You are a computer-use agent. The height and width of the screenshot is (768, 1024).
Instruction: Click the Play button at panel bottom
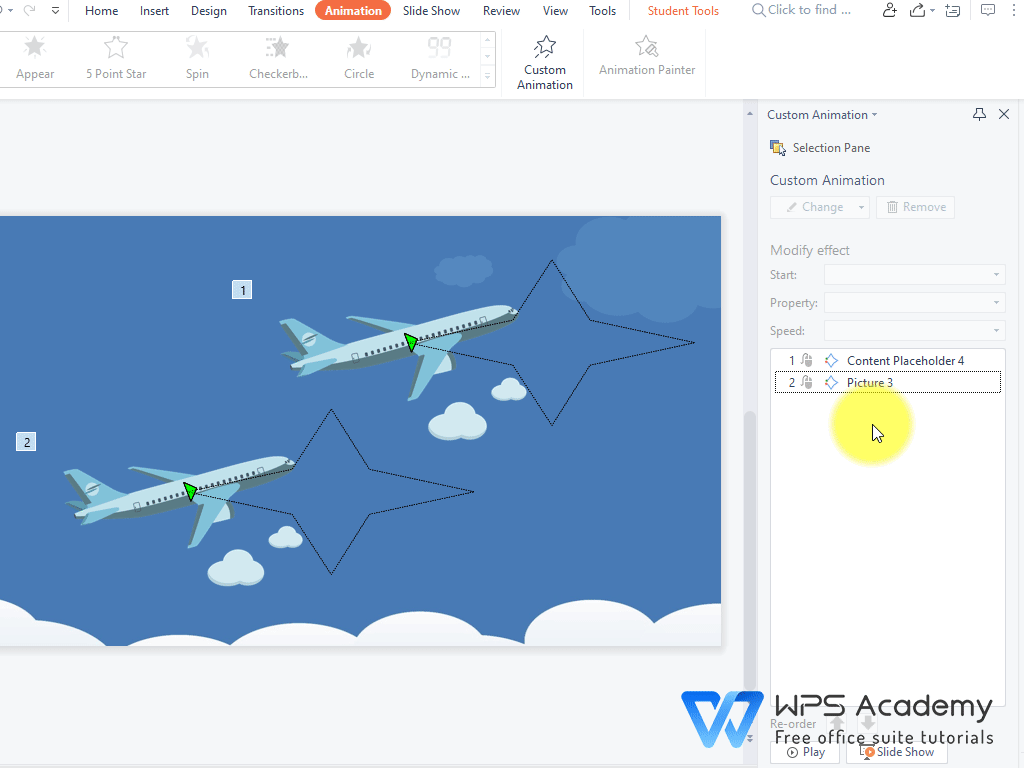pos(805,751)
